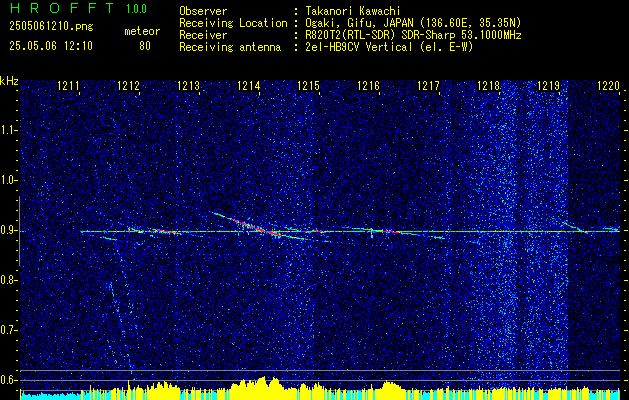Viewport: 629px width, 400px height.
Task: Click the 2el-HB9CV Vertical antenna text
Action: tap(389, 47)
